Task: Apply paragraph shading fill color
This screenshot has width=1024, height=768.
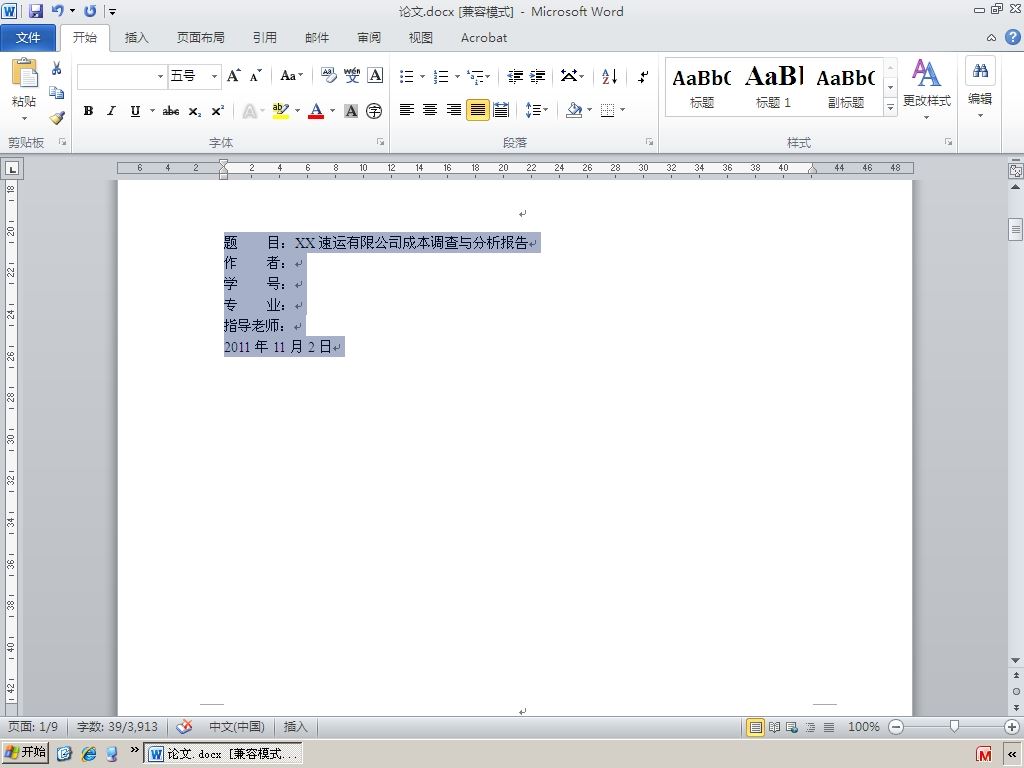Action: click(574, 110)
